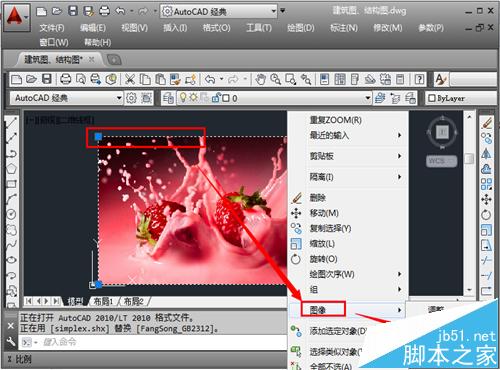Select the Circle tool in the draw toolbar
500x370 pixels.
tap(11, 214)
